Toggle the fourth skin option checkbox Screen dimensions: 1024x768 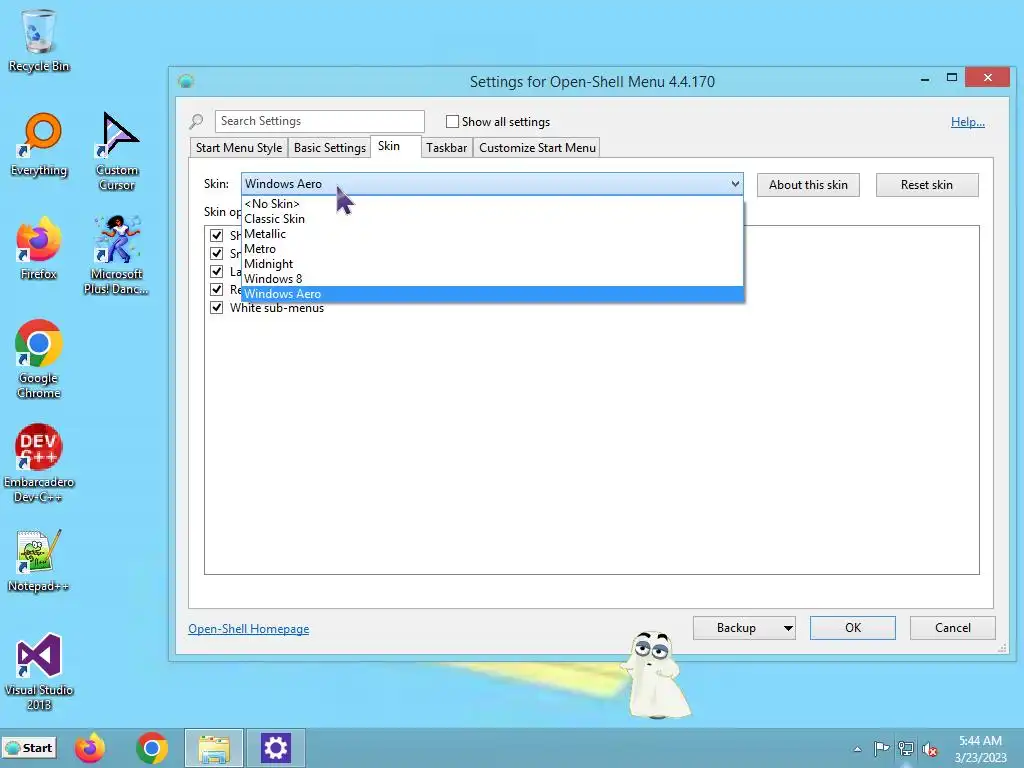[x=217, y=289]
